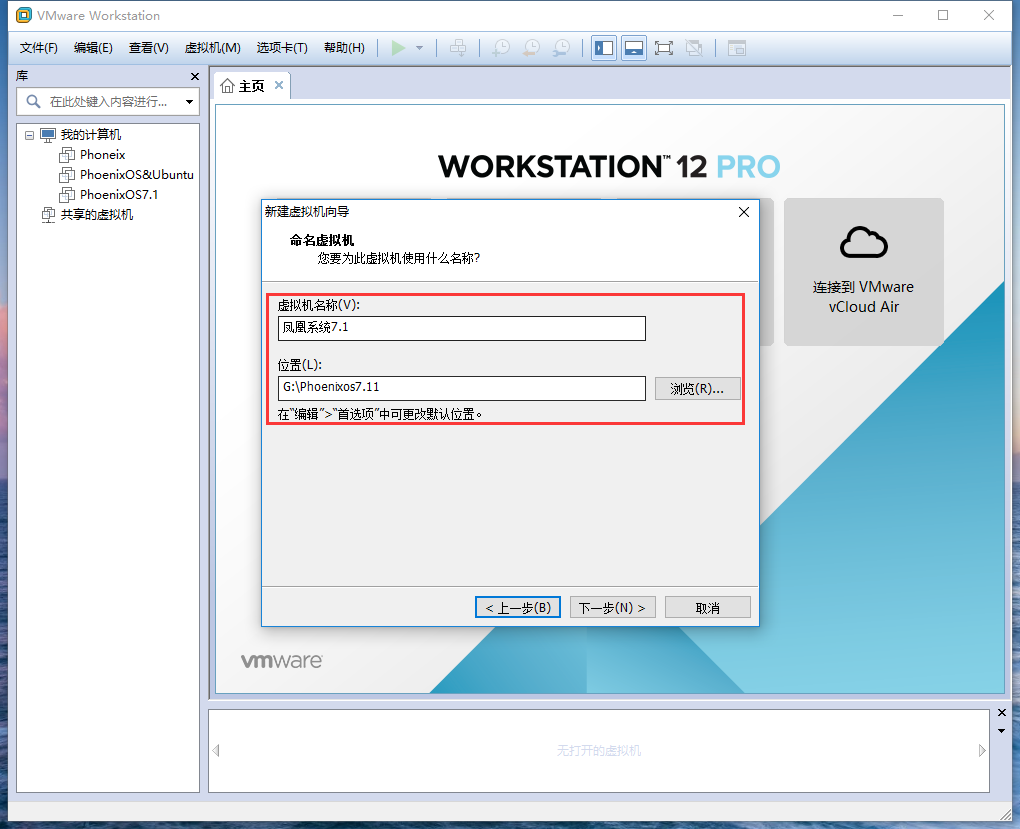Click send Ctrl+Alt+Del toolbar icon
1020x829 pixels.
click(459, 48)
